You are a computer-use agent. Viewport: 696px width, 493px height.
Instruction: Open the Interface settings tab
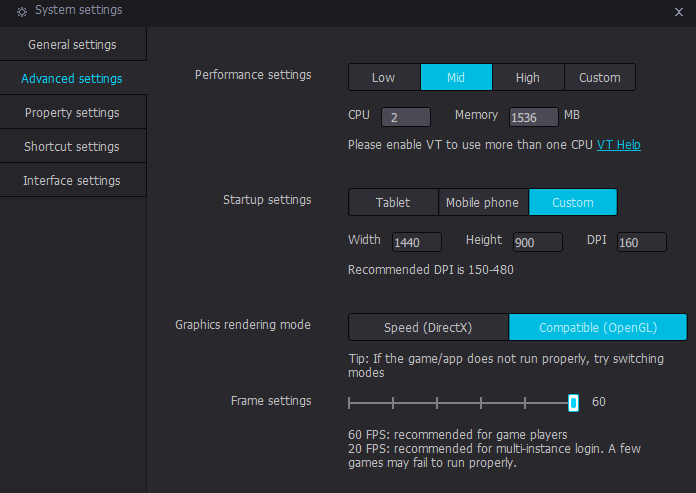(x=72, y=181)
